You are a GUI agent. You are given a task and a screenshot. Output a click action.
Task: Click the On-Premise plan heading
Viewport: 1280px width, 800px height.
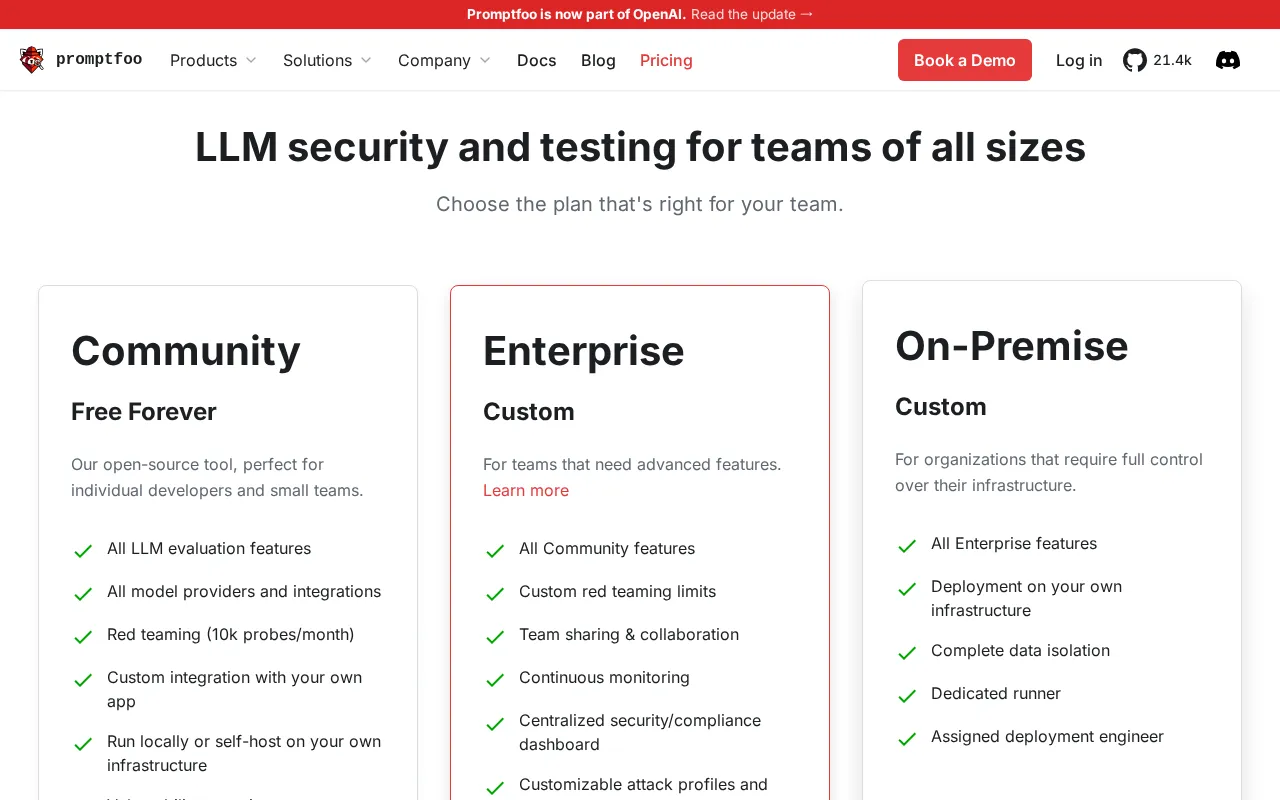[1012, 345]
